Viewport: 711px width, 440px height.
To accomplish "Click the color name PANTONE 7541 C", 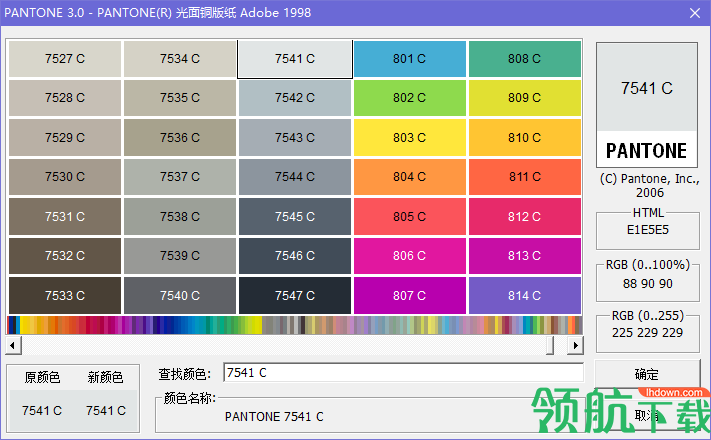I will 274,416.
